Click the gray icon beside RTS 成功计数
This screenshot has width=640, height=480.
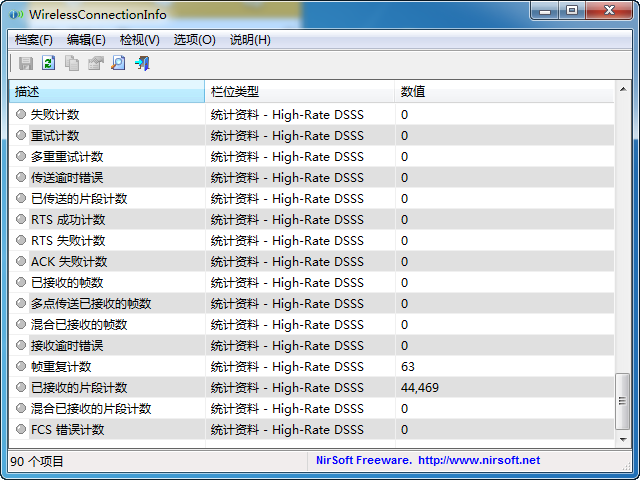(x=21, y=219)
